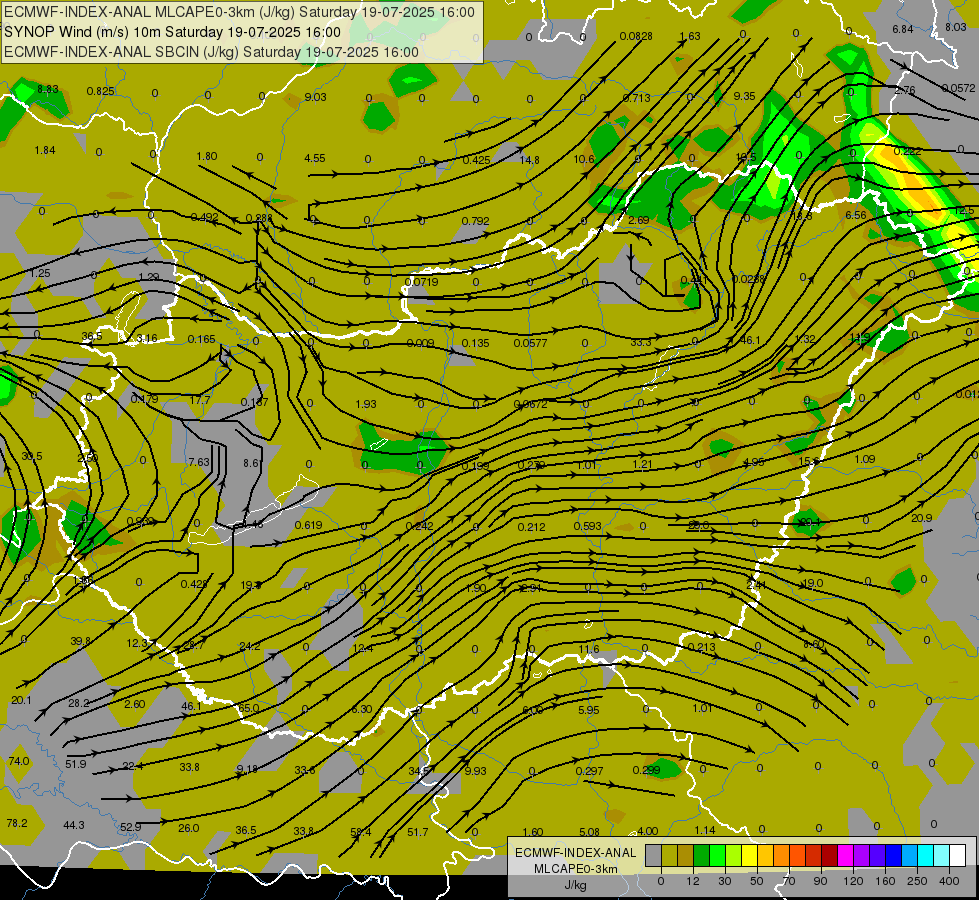Click the map value 58.4

pos(361,832)
